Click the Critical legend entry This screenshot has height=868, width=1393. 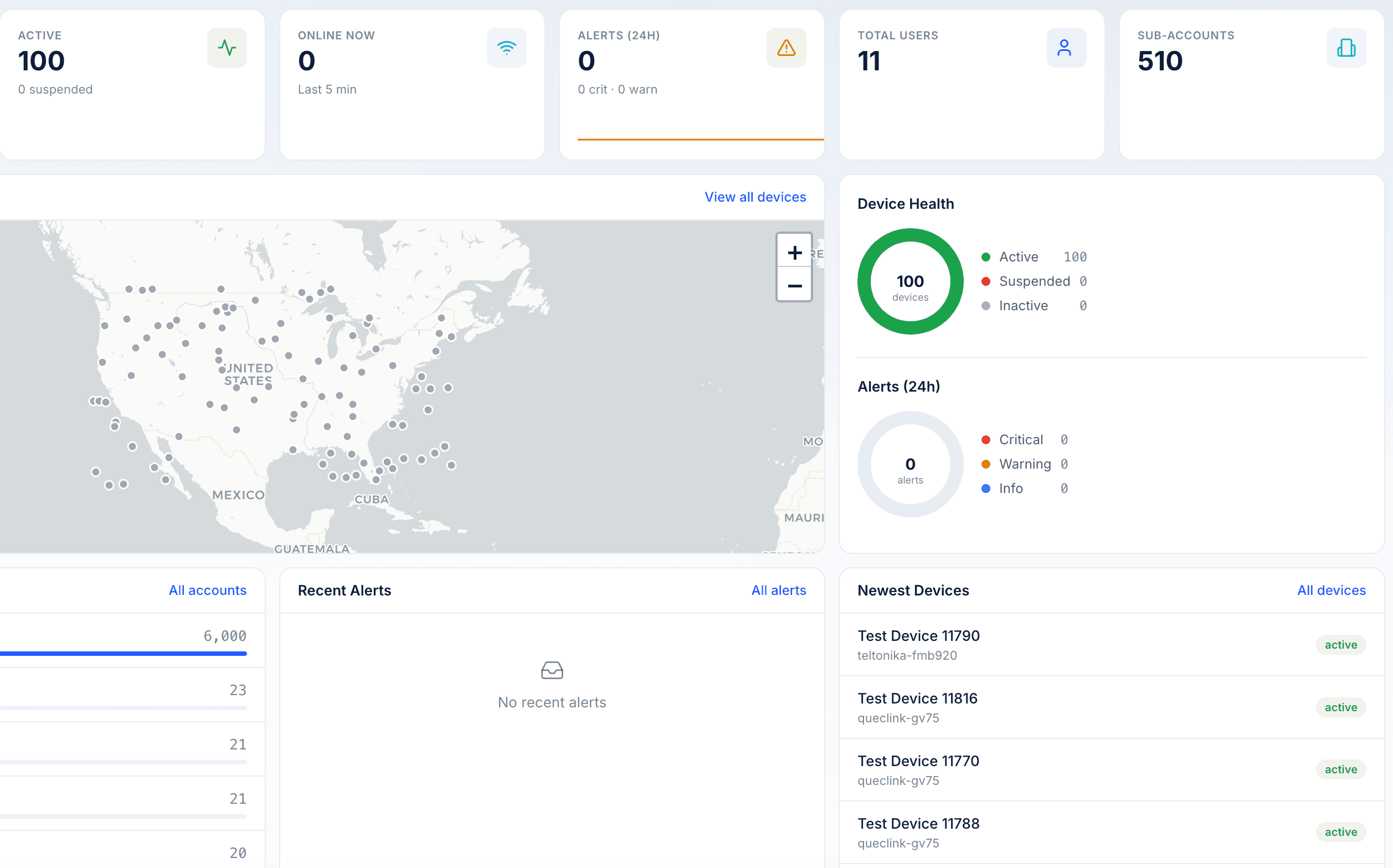[x=1024, y=440]
